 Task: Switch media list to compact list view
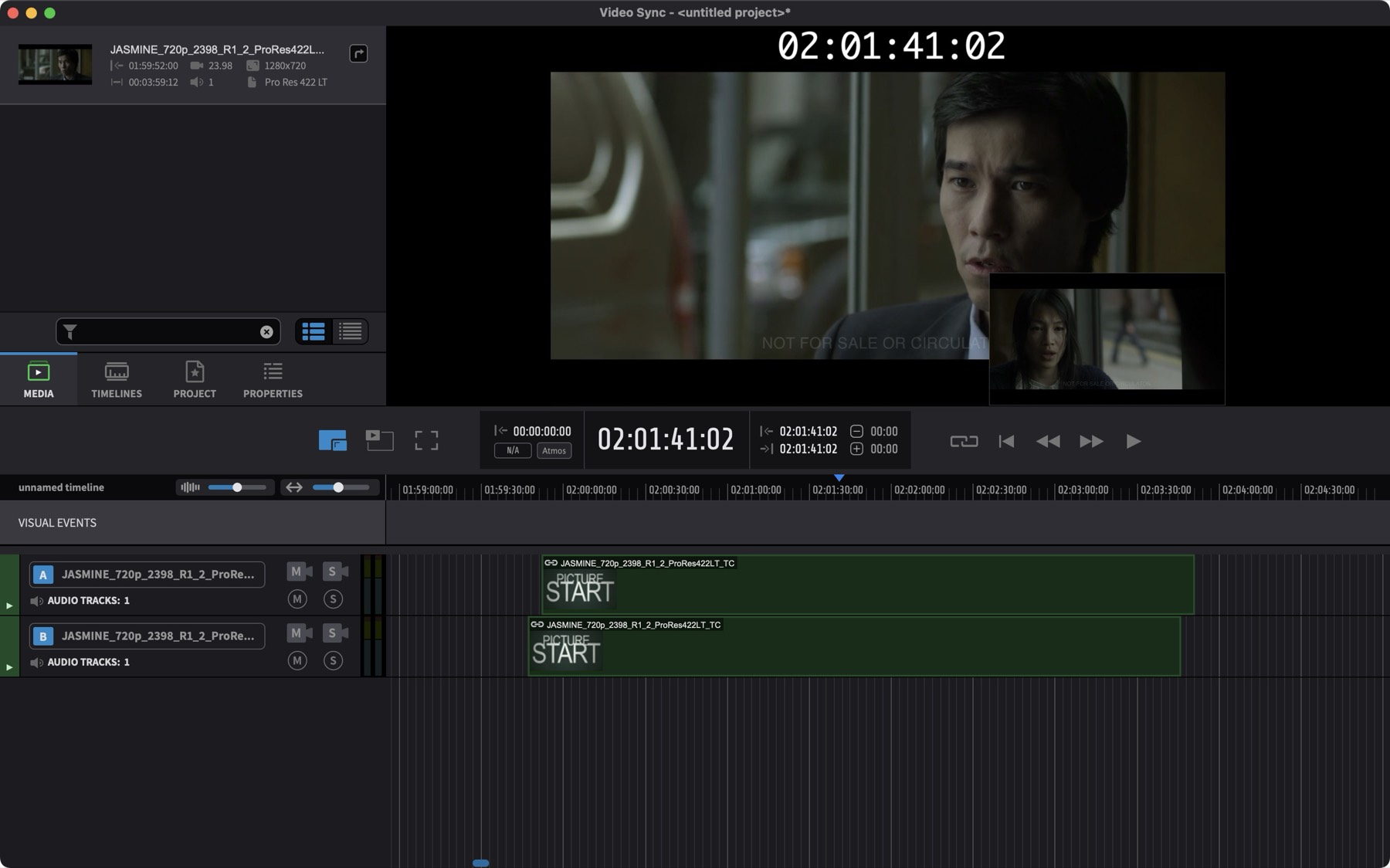pos(350,332)
